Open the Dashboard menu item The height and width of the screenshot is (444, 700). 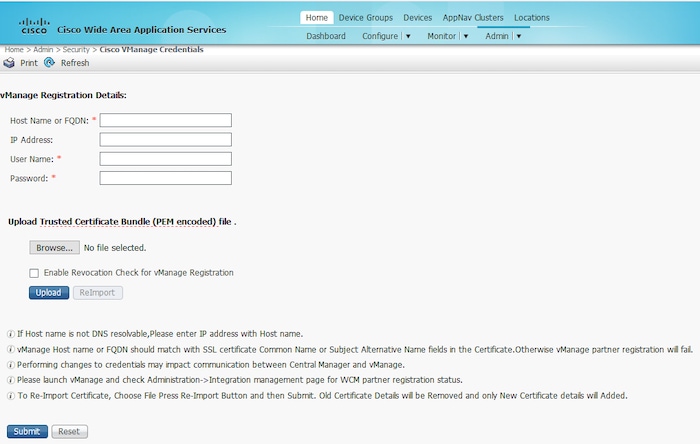(326, 36)
